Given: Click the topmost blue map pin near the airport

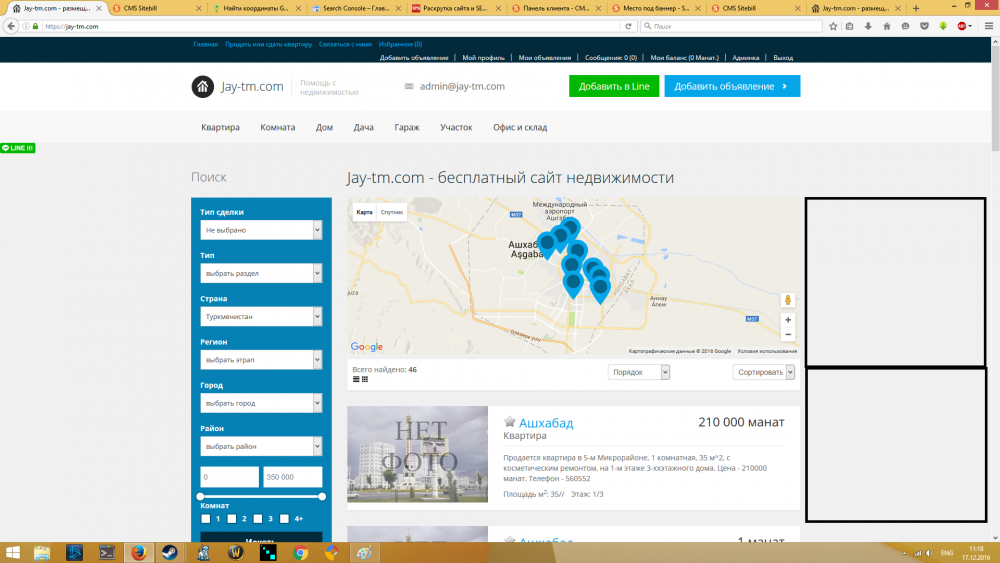Looking at the screenshot, I should point(571,227).
